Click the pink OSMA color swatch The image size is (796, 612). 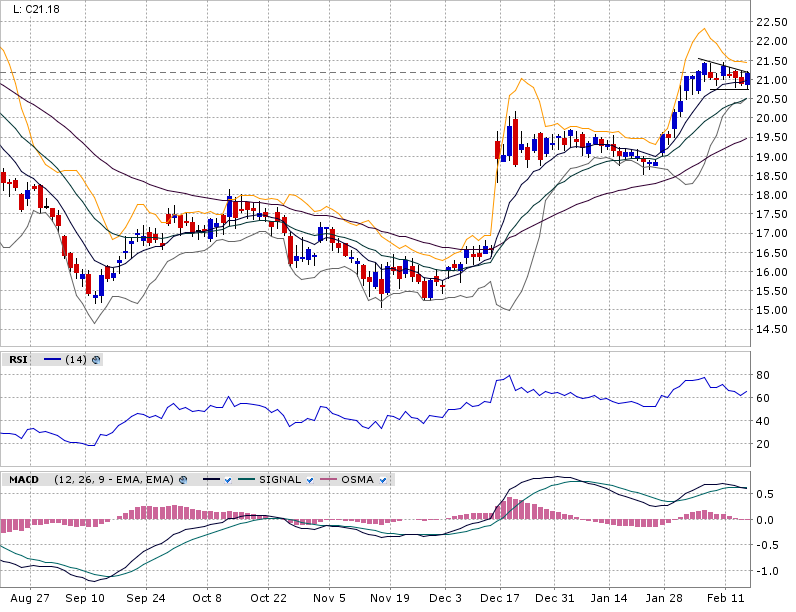pos(328,480)
